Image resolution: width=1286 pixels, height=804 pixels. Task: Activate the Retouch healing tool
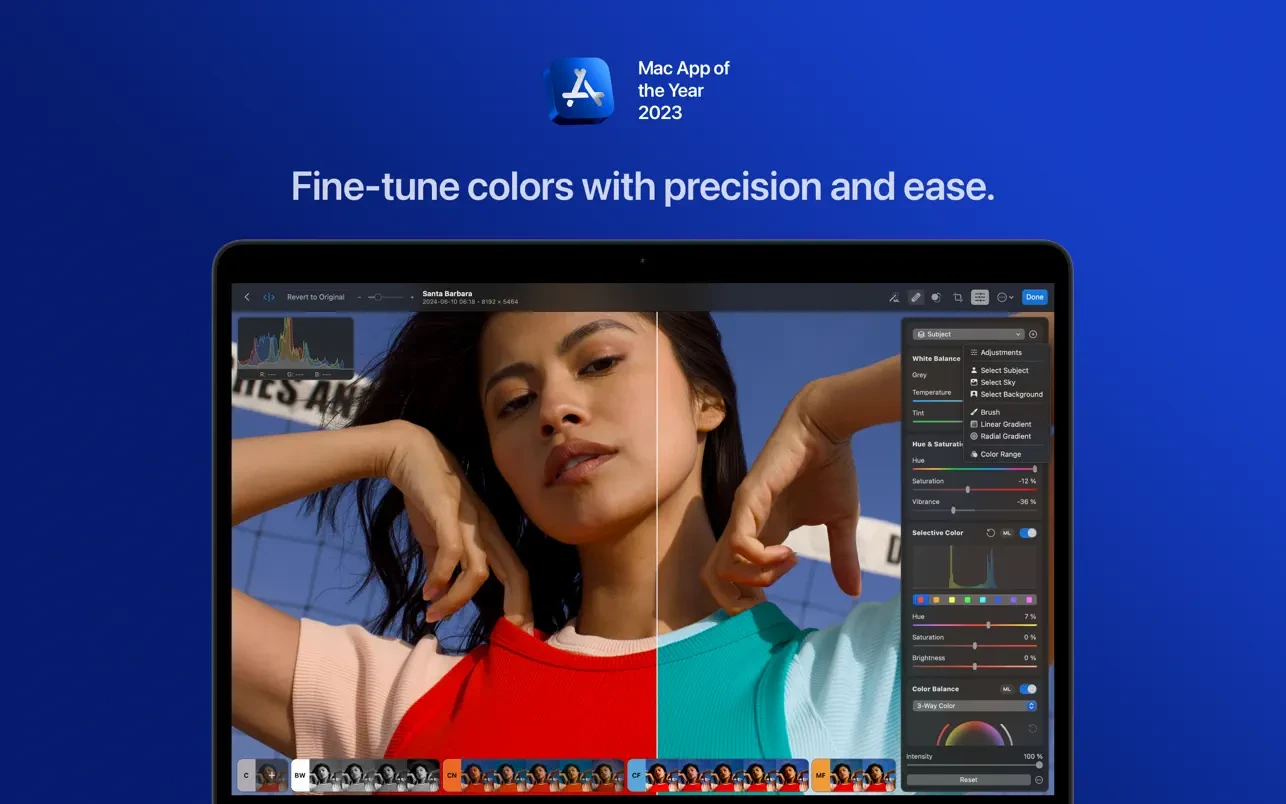[916, 297]
